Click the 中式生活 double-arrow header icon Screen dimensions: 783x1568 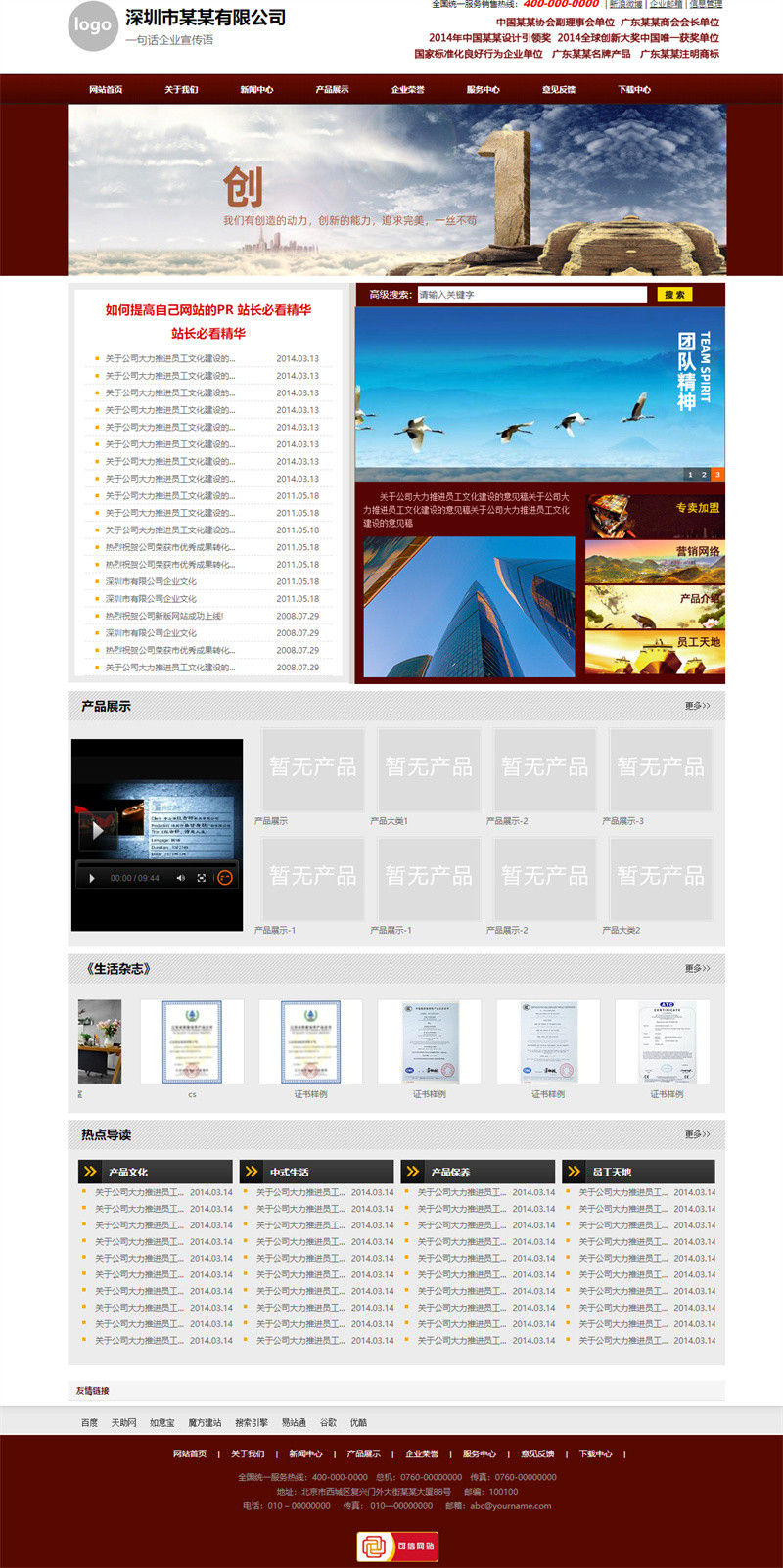[252, 1172]
